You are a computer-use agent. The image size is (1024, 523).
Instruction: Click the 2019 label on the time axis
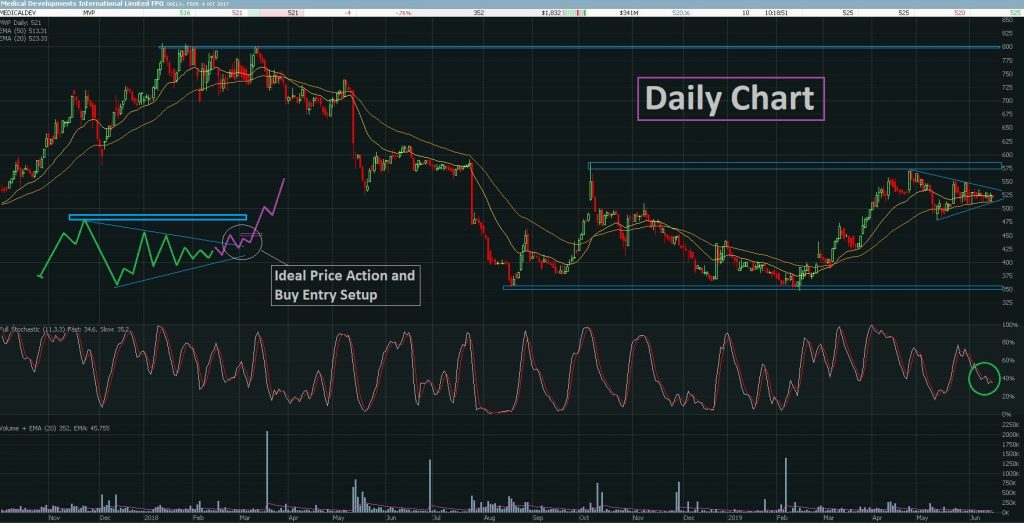(x=737, y=516)
